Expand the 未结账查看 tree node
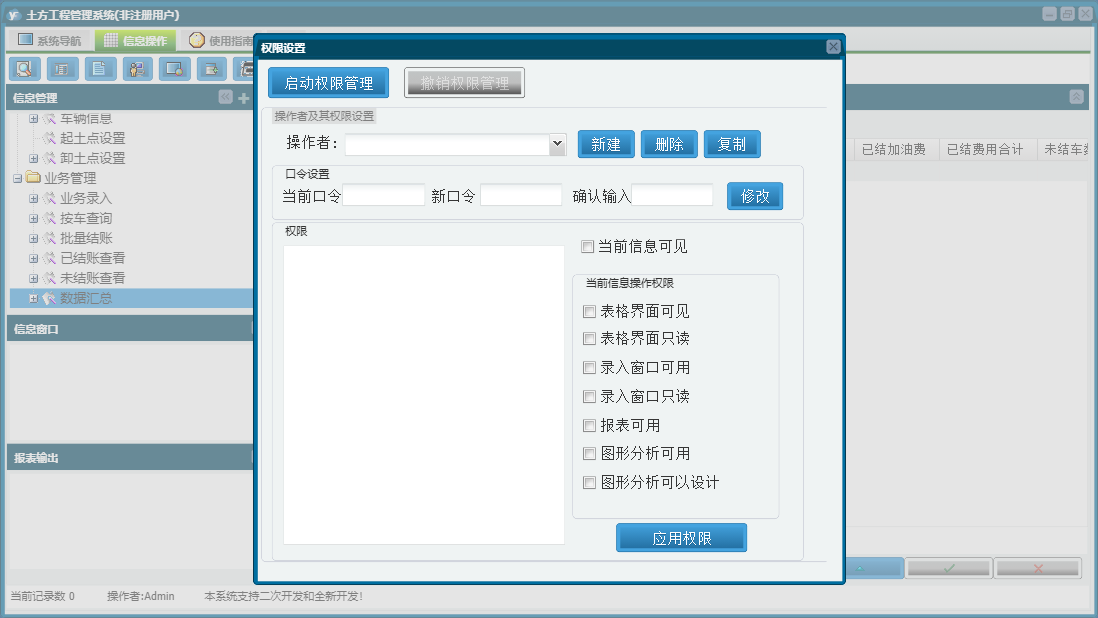Viewport: 1098px width, 618px height. 33,279
